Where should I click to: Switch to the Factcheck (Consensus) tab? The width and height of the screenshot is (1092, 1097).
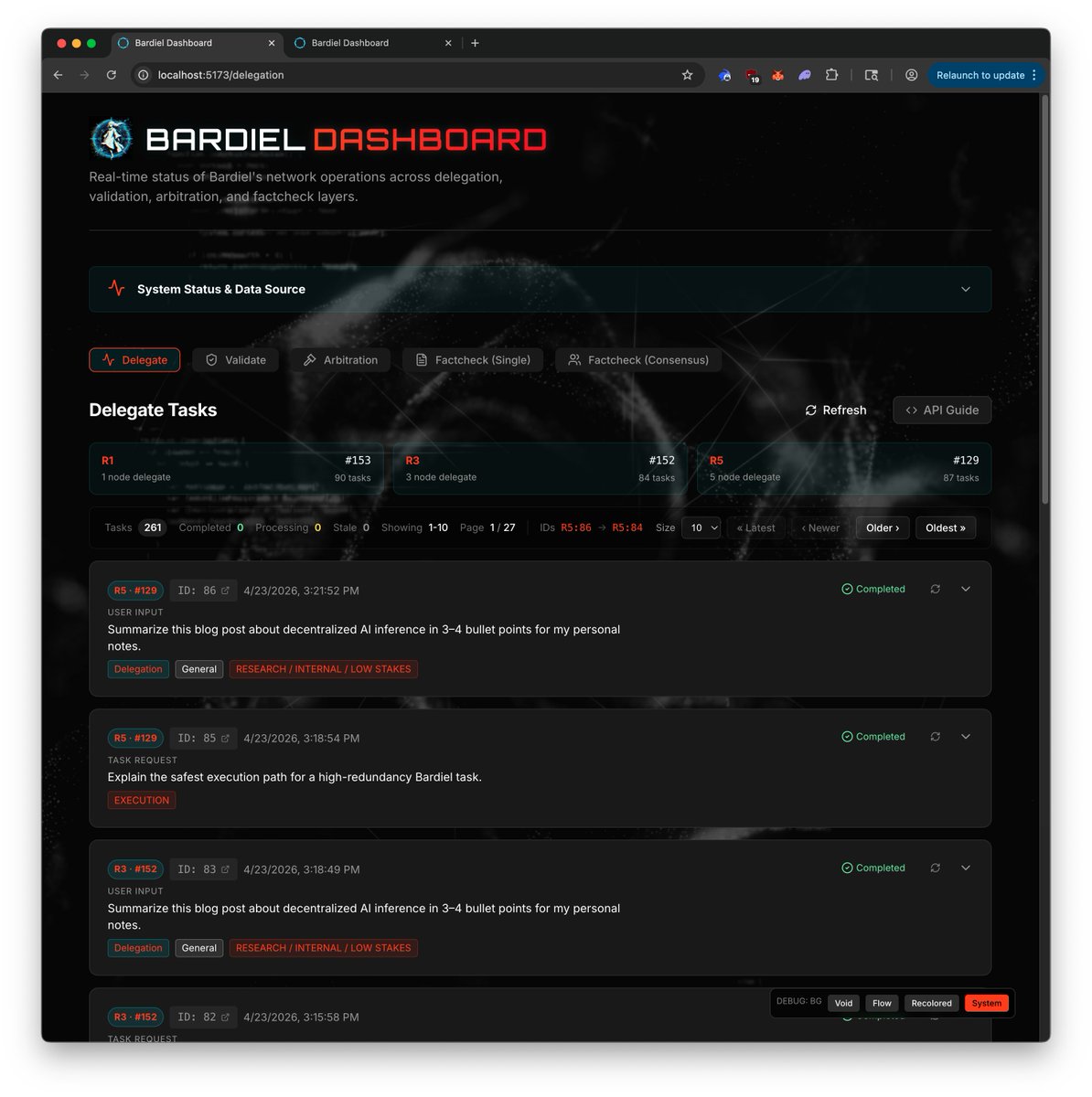tap(638, 360)
